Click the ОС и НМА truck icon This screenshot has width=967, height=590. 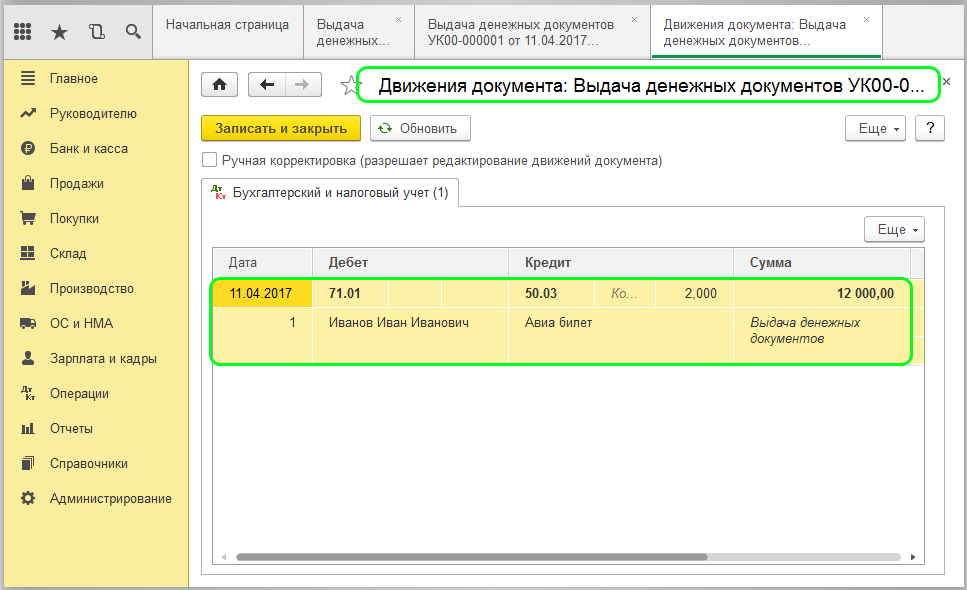coord(28,323)
